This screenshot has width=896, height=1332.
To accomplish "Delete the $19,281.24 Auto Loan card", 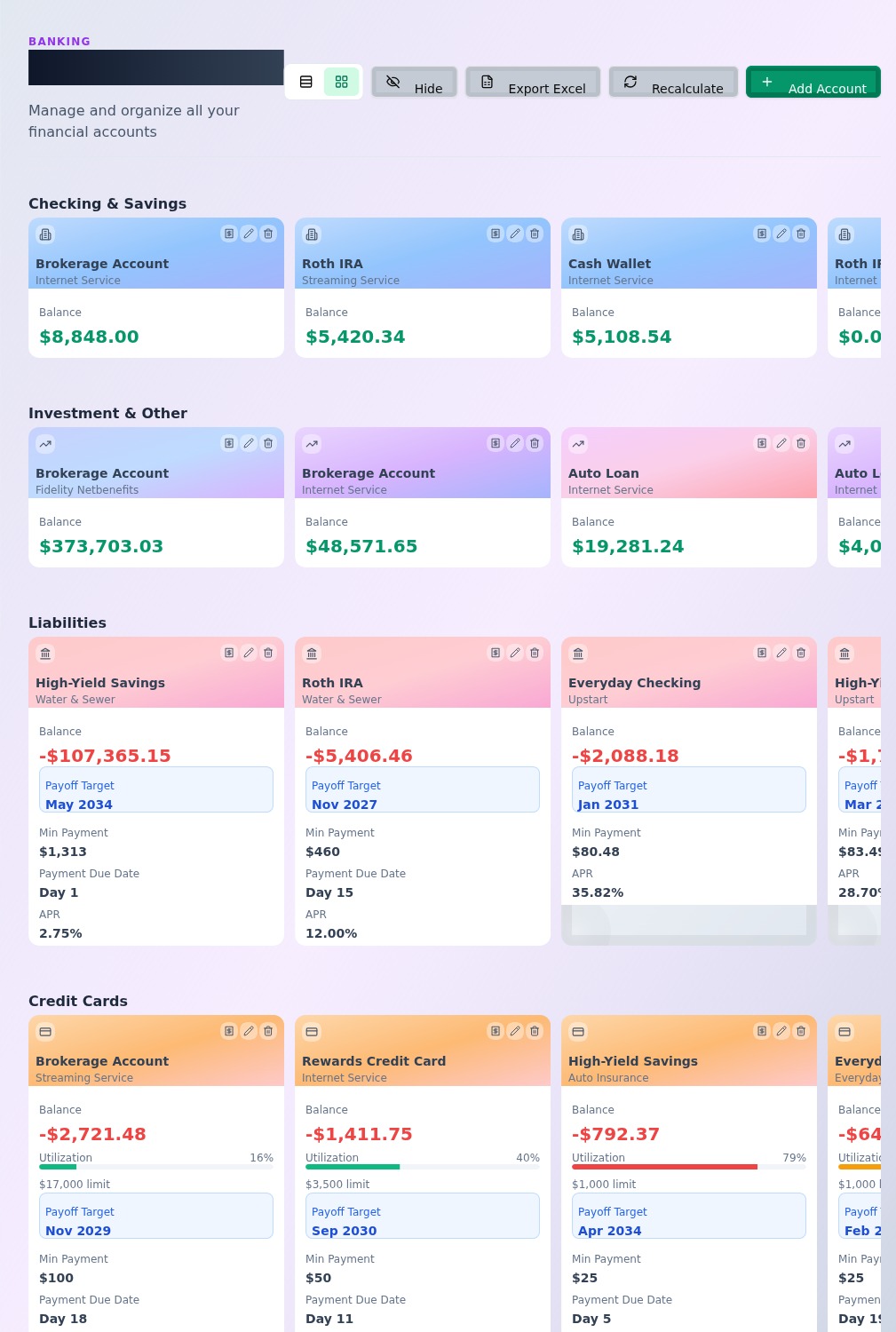I will (x=801, y=443).
